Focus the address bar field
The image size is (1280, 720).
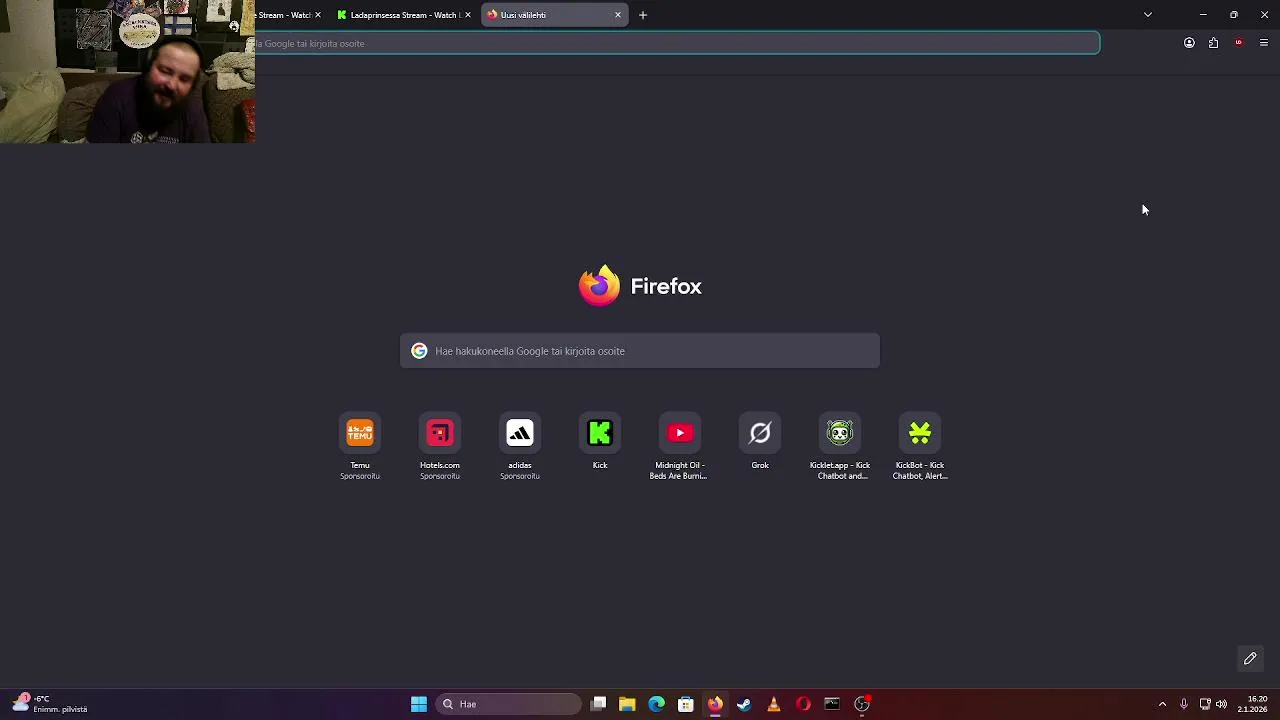click(677, 43)
